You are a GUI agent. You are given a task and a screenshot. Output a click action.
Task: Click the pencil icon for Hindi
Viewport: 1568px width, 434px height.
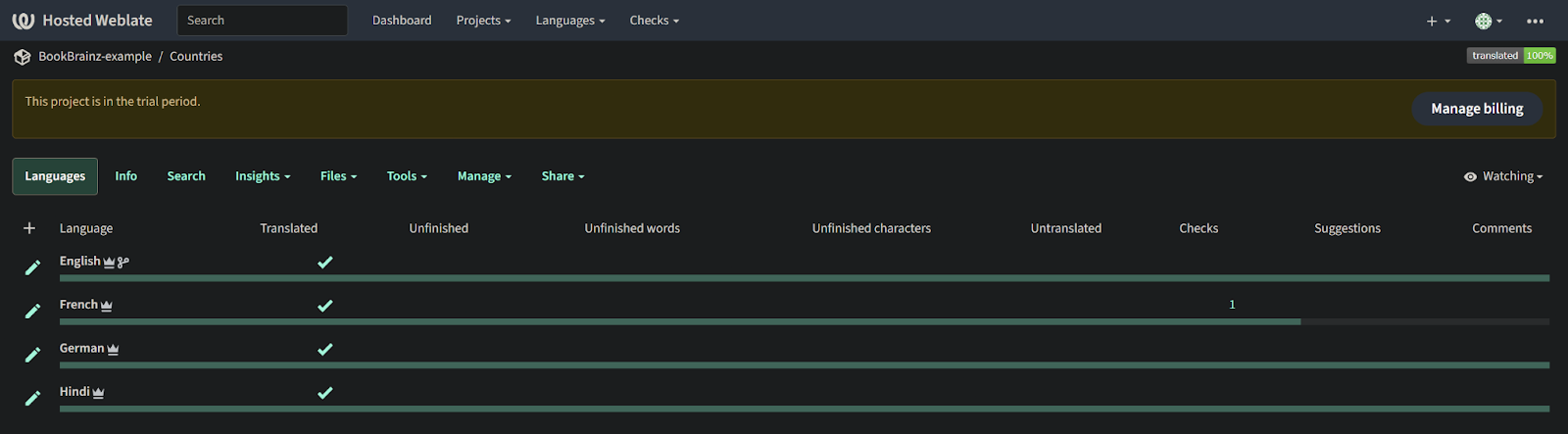32,398
